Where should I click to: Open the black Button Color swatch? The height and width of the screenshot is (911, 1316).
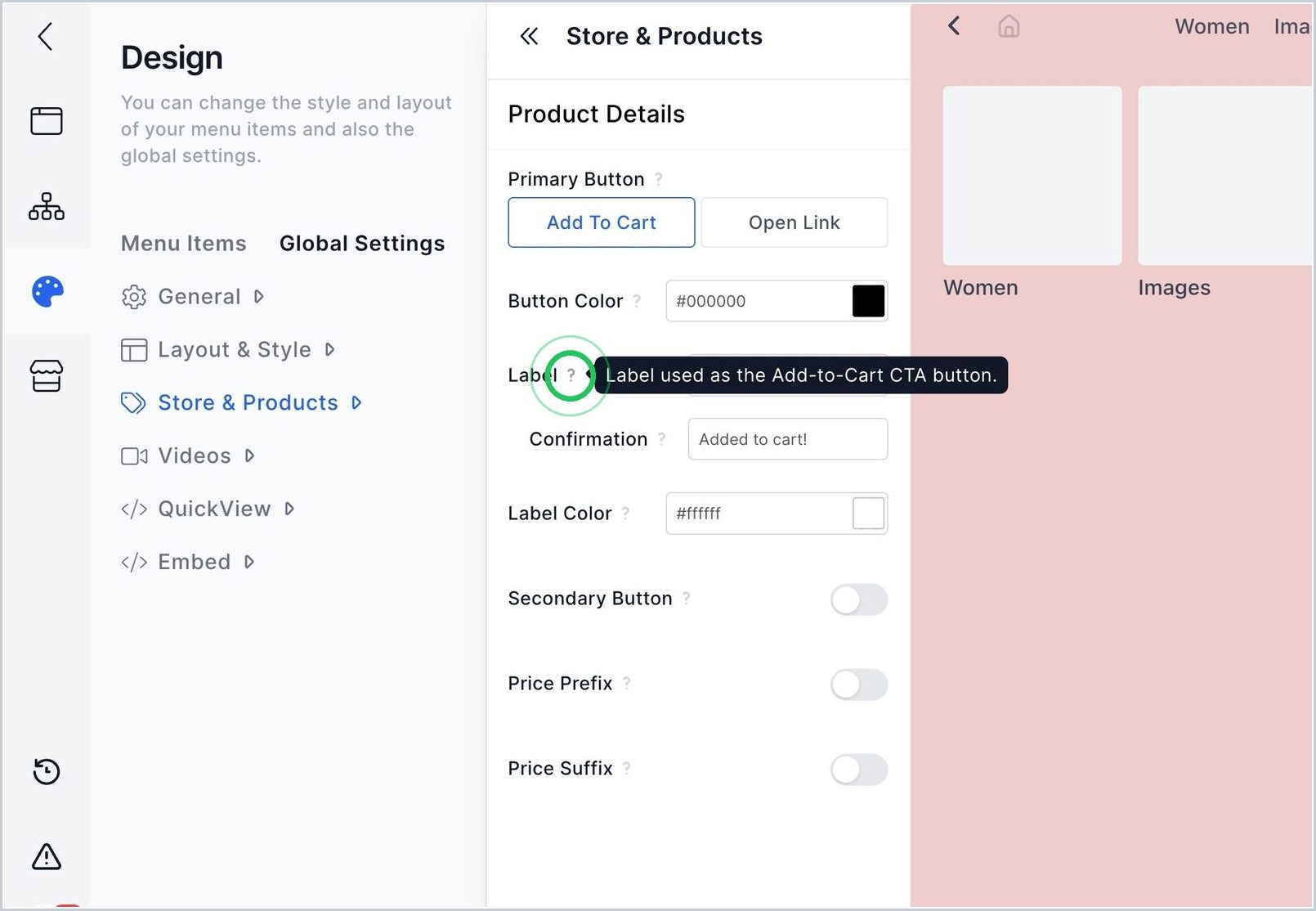868,301
